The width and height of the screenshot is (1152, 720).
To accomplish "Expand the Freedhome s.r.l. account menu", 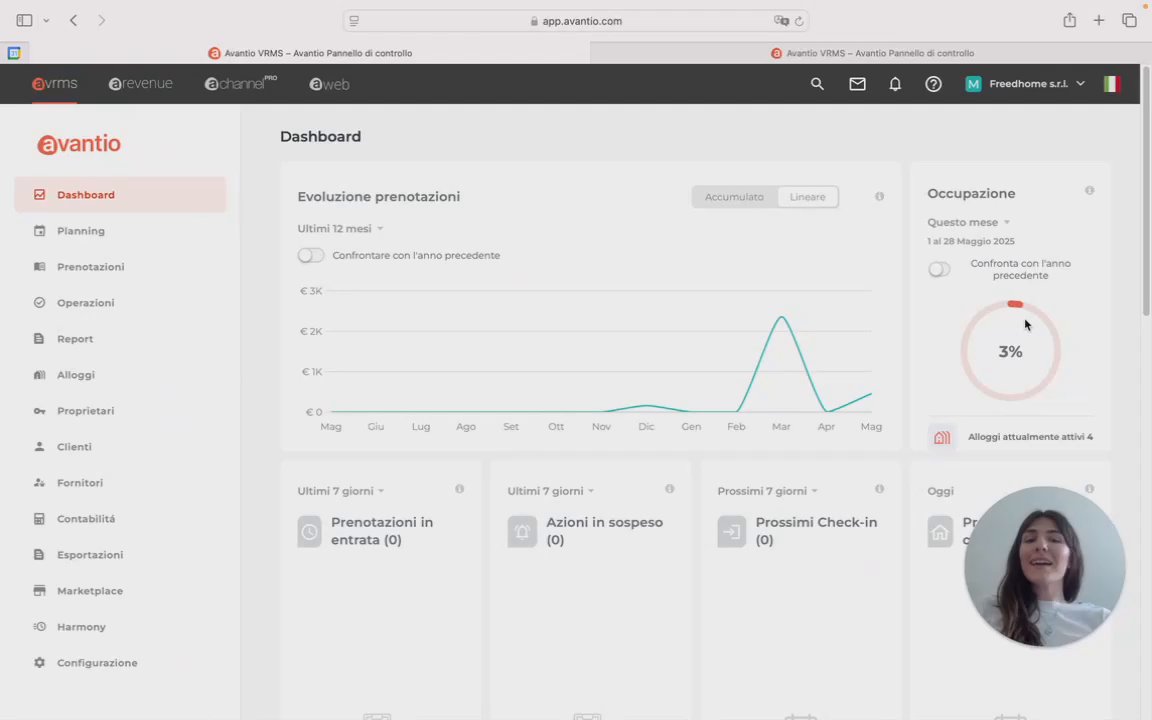I will [1025, 84].
